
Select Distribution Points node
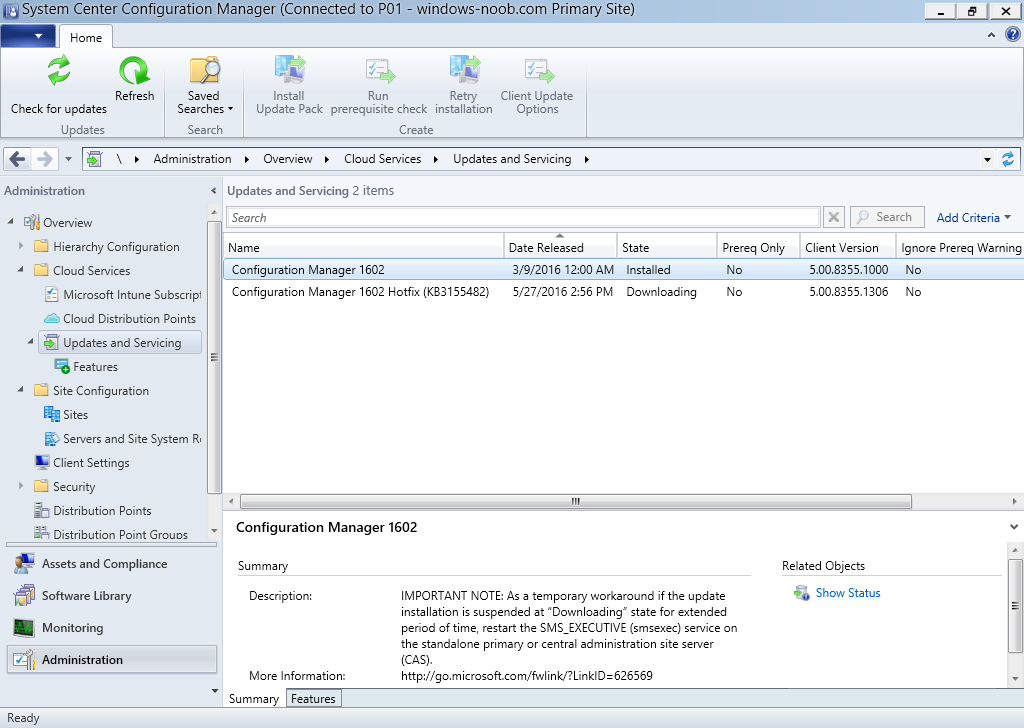click(93, 511)
